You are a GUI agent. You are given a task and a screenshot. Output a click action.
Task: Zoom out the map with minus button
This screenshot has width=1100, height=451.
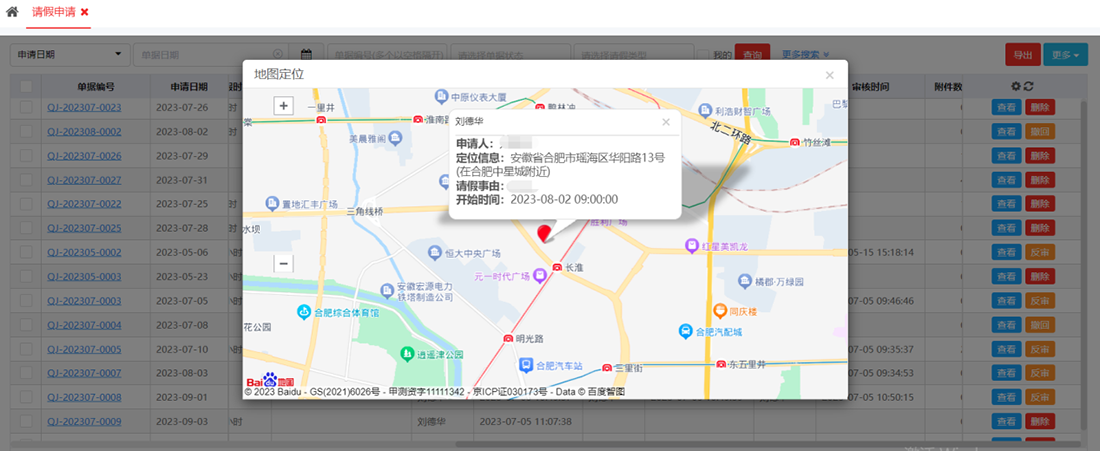(283, 263)
